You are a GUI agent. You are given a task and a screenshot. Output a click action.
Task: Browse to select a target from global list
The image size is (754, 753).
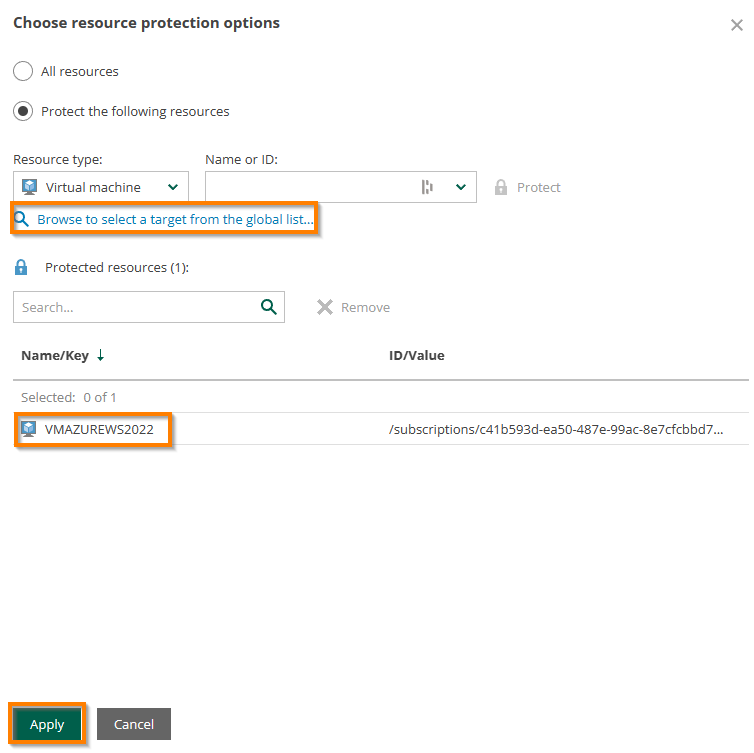[175, 219]
